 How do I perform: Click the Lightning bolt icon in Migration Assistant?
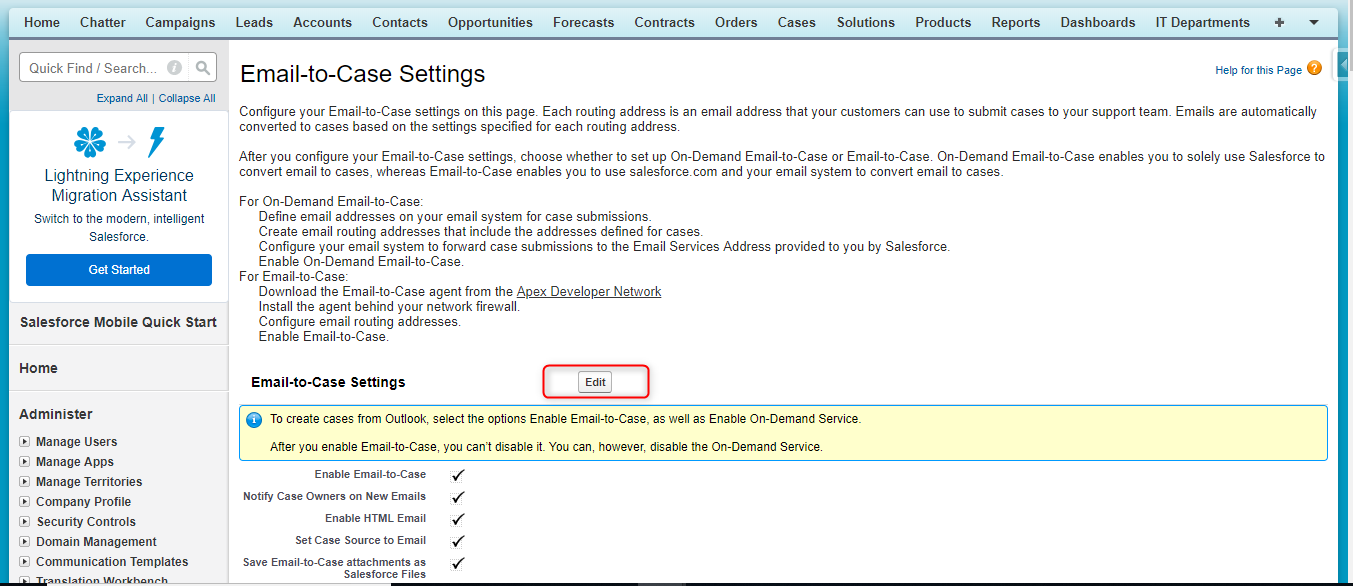pyautogui.click(x=155, y=142)
